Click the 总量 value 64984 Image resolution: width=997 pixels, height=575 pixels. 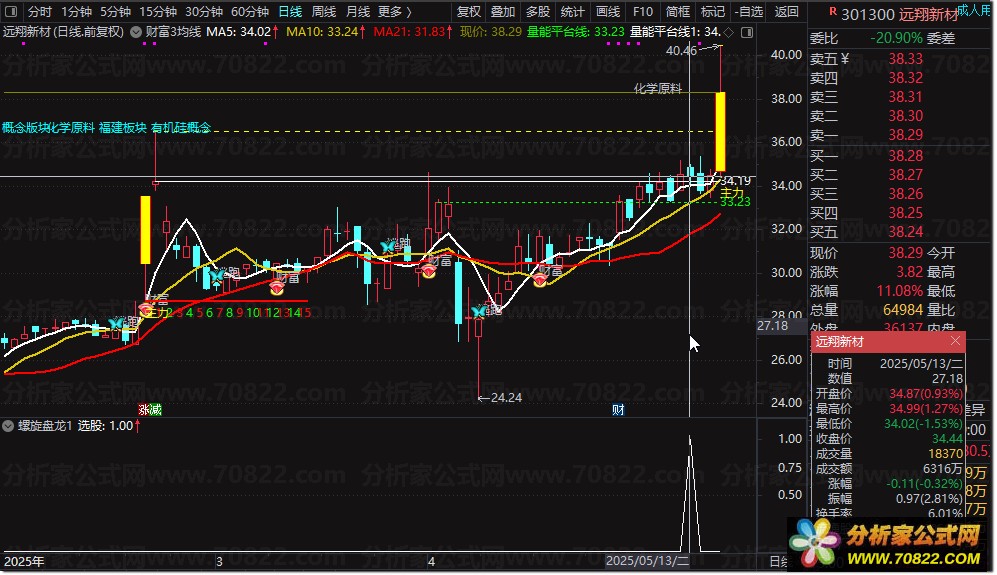tap(903, 310)
